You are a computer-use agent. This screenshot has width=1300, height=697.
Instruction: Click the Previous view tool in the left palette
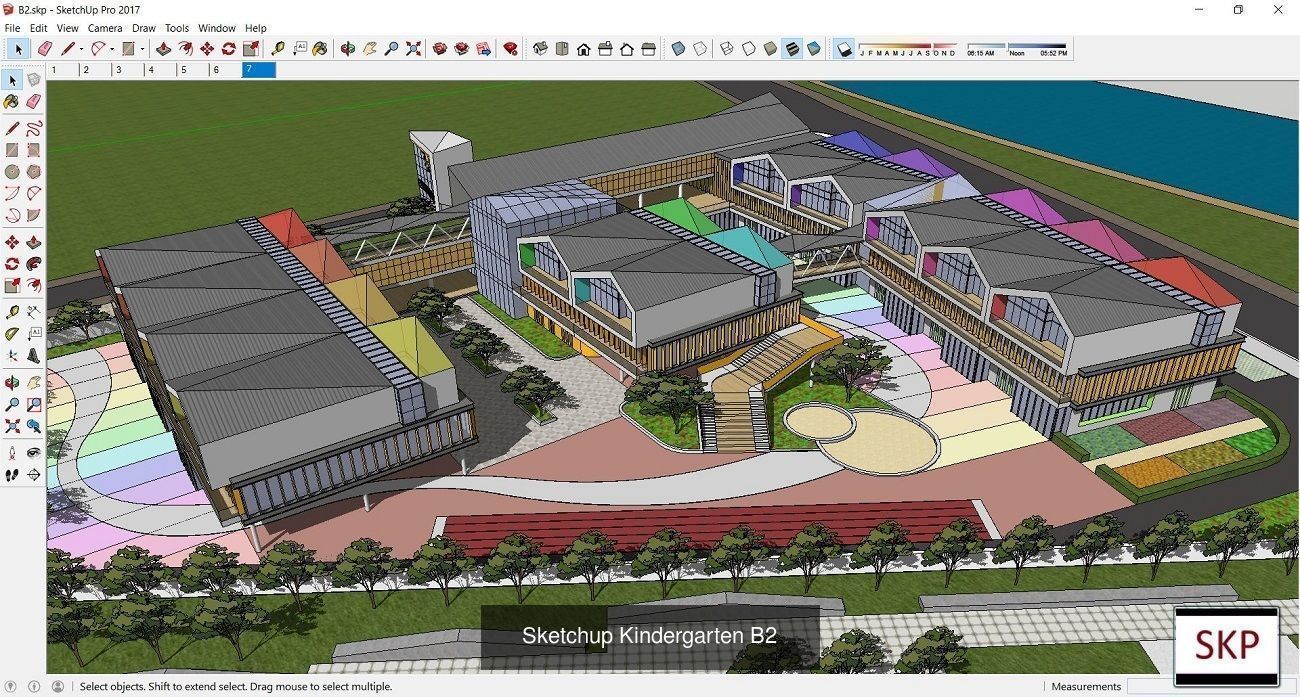(34, 426)
